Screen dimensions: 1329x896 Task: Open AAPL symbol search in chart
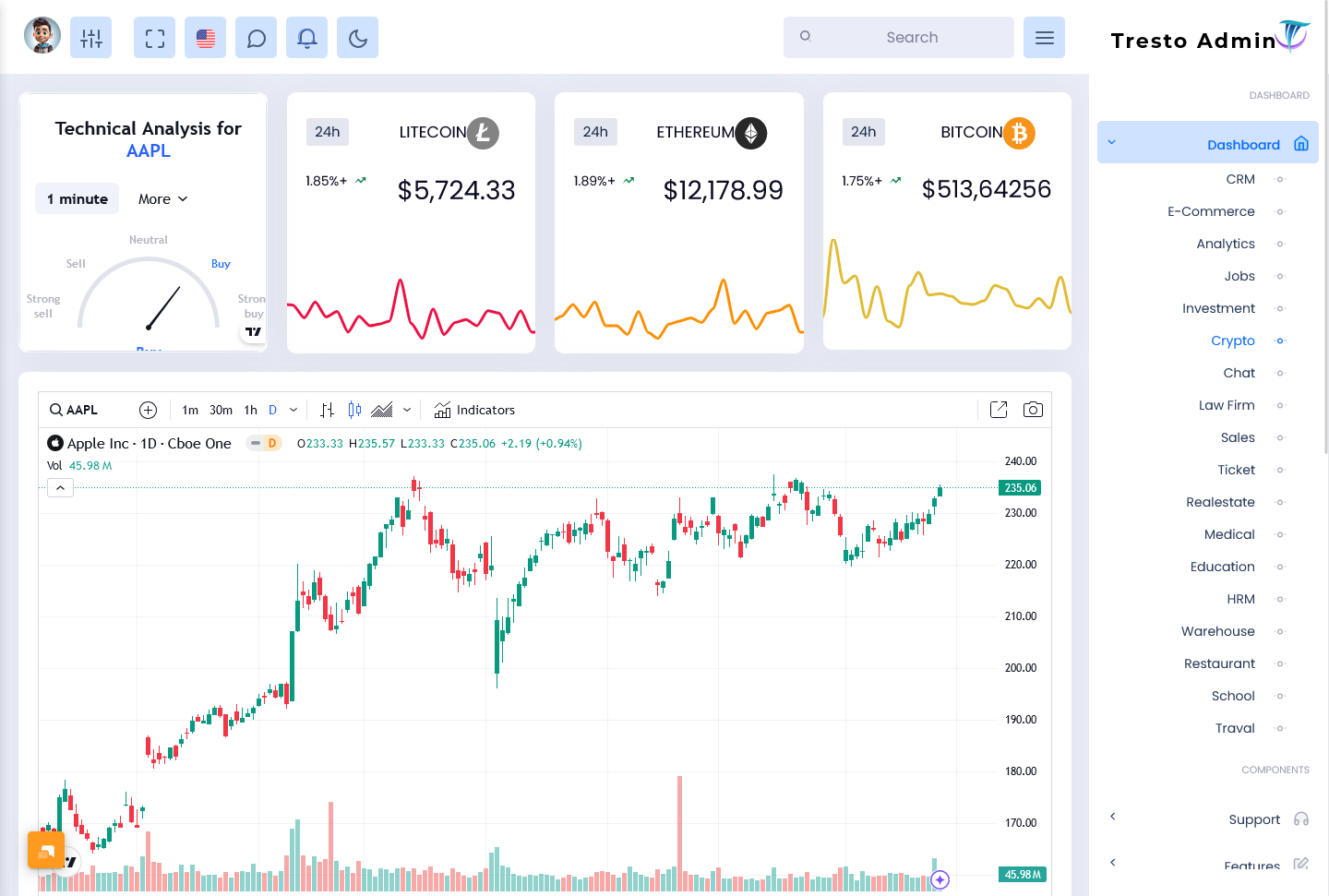click(74, 410)
